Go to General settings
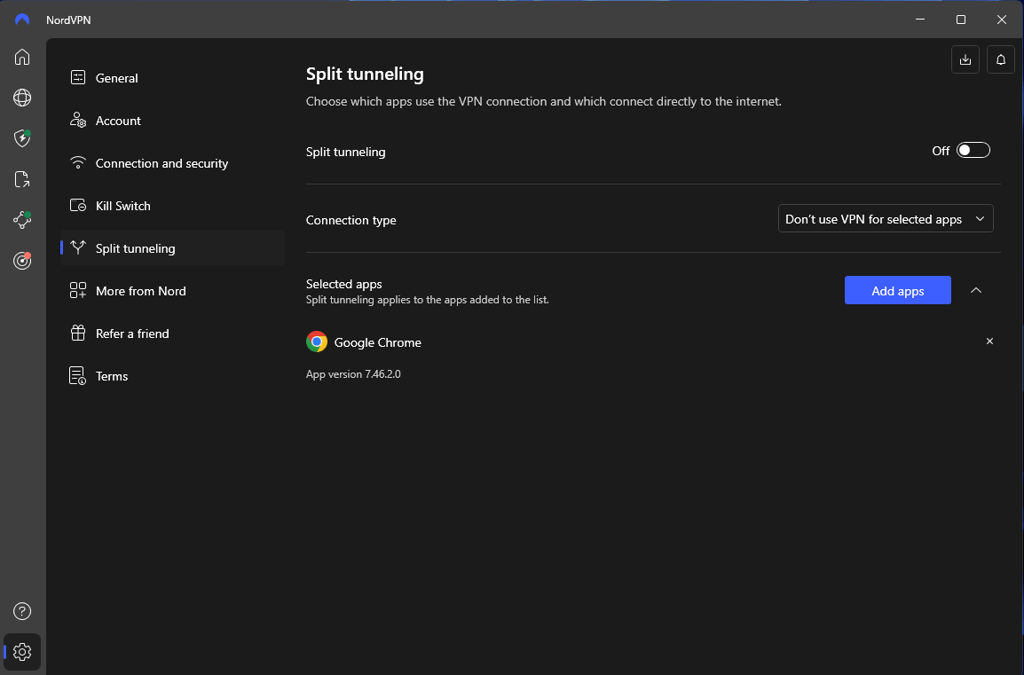This screenshot has height=675, width=1024. pos(172,78)
